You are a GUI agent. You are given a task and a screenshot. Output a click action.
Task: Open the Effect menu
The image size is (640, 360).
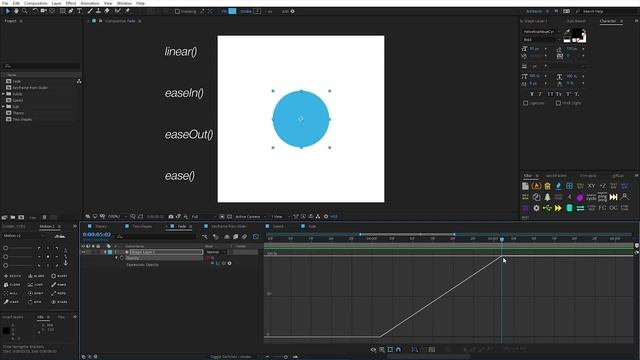(71, 3)
